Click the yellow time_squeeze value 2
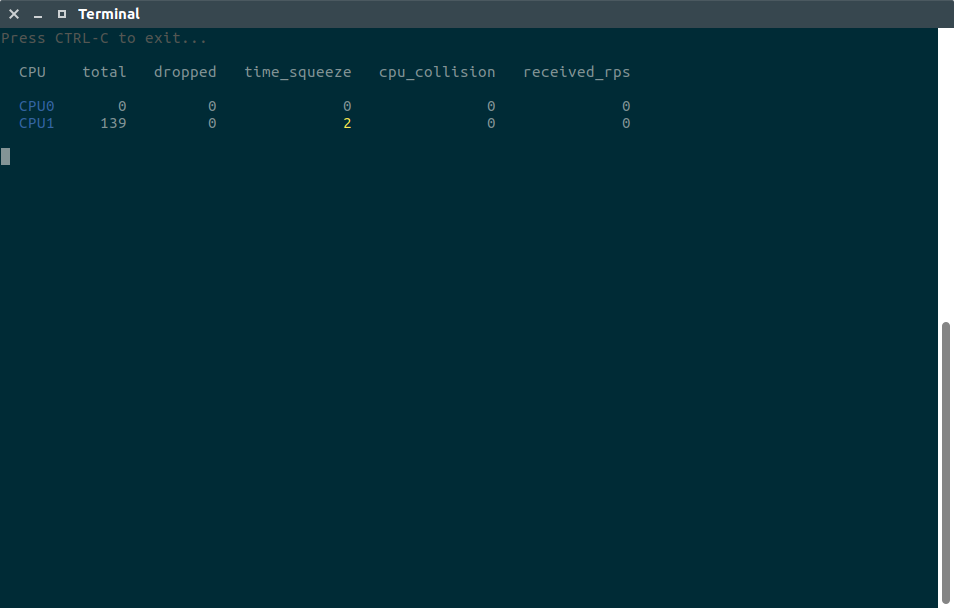 347,123
